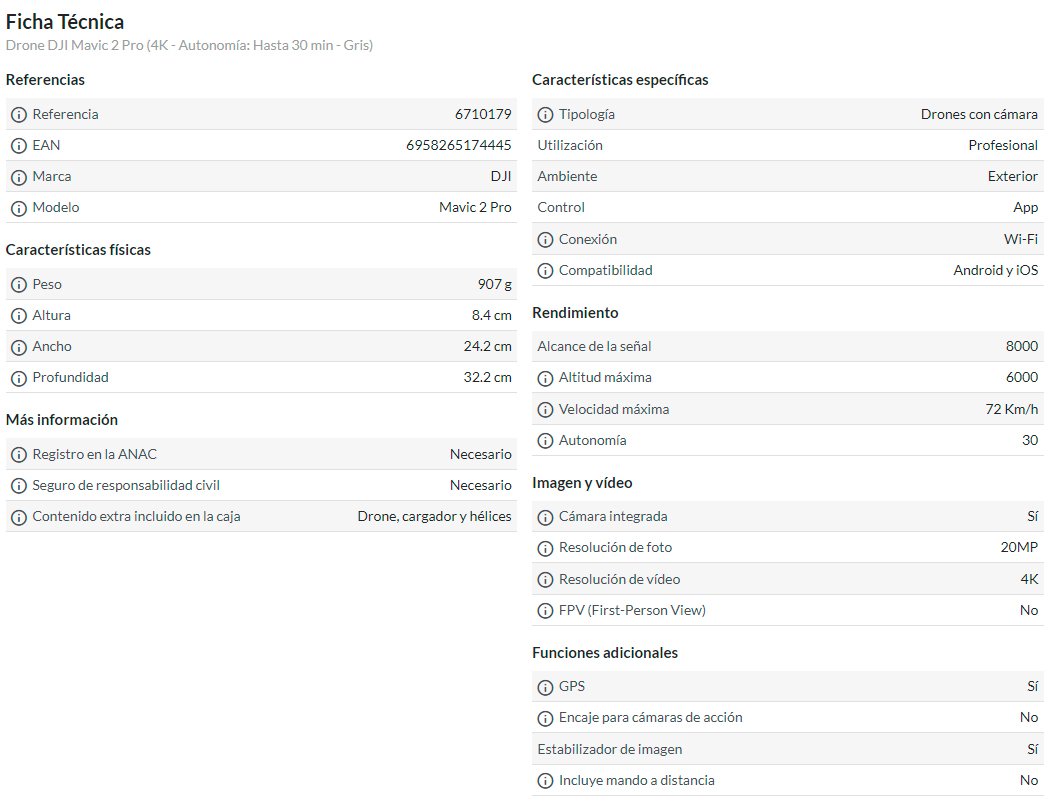1052x803 pixels.
Task: Show info for Autonomía
Action: (545, 441)
